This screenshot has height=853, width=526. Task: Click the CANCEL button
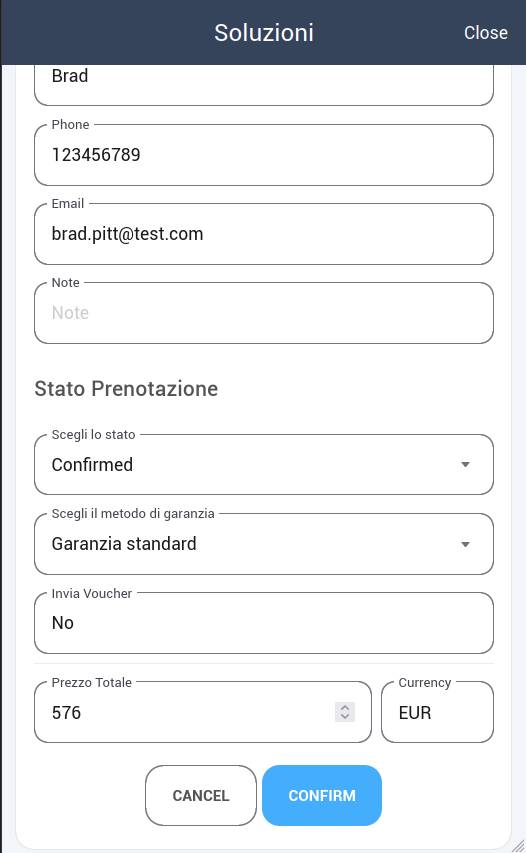(x=201, y=795)
